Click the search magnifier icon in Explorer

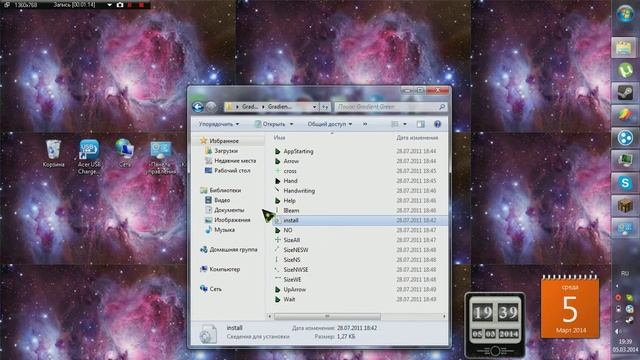point(442,107)
